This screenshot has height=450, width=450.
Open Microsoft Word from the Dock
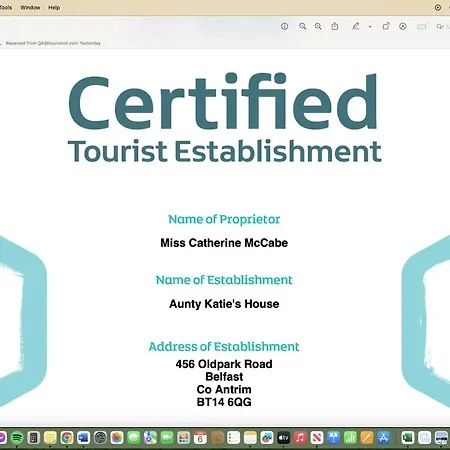click(x=84, y=437)
